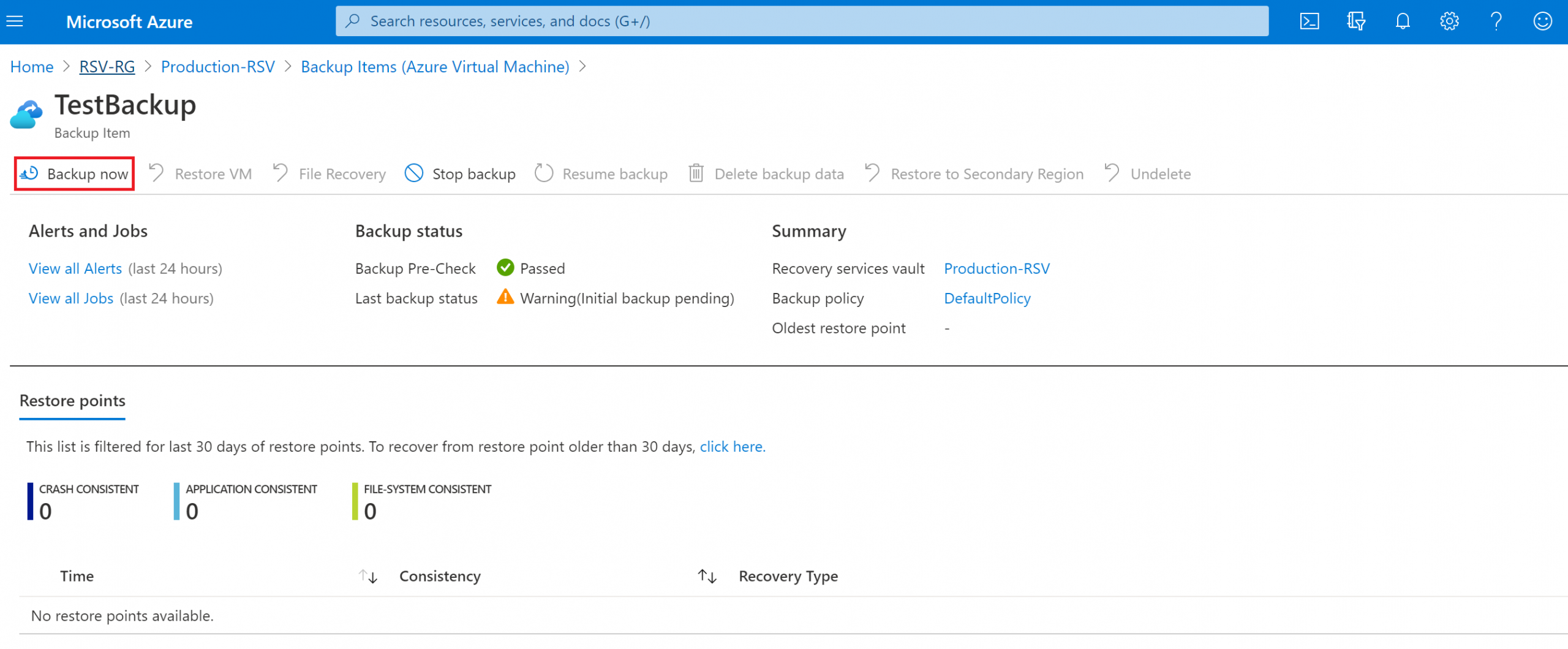The height and width of the screenshot is (649, 1568).
Task: Click Restore VM toolbar button
Action: [x=200, y=173]
